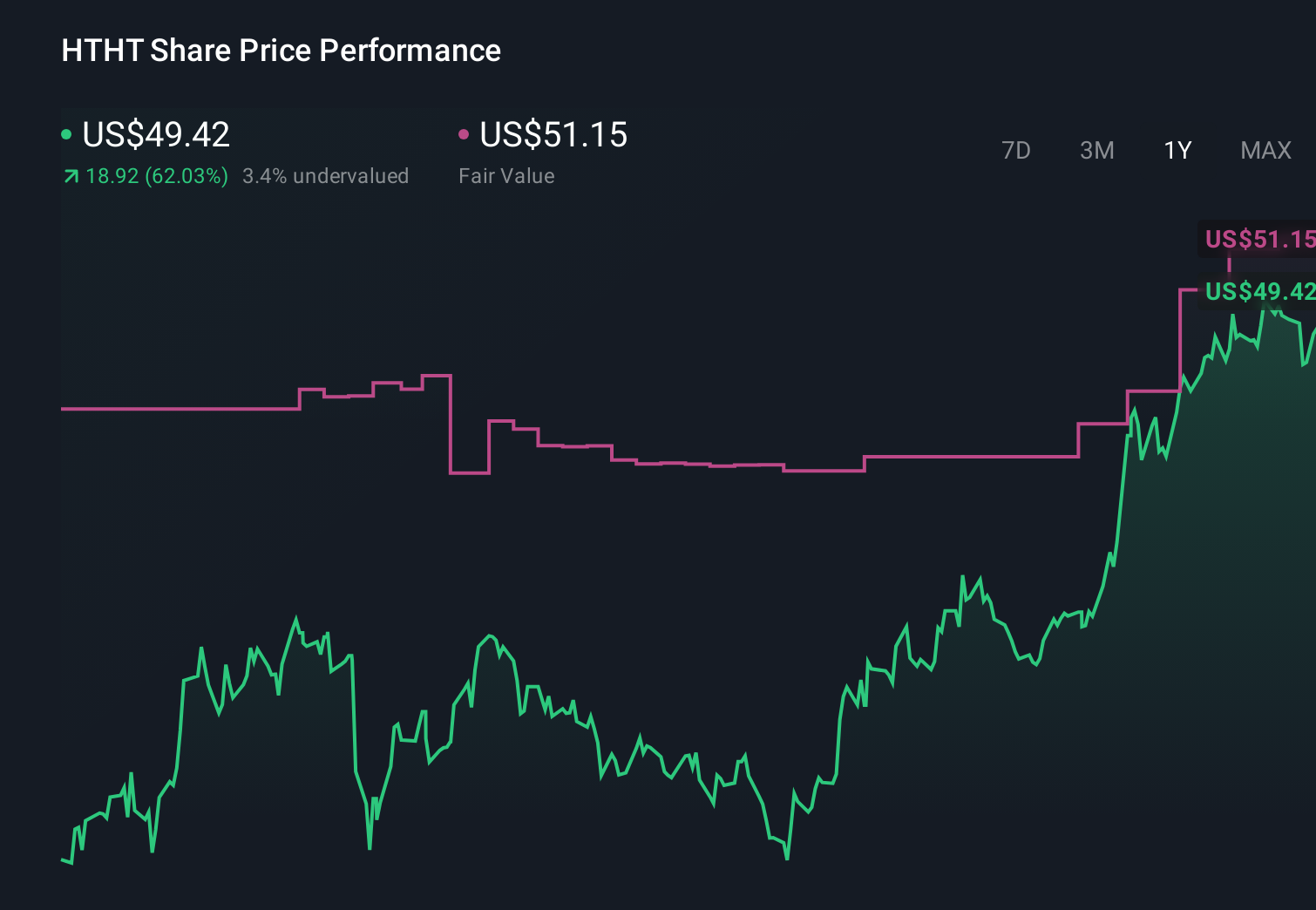The image size is (1316, 910).
Task: Expand the Fair Value label details
Action: (506, 175)
